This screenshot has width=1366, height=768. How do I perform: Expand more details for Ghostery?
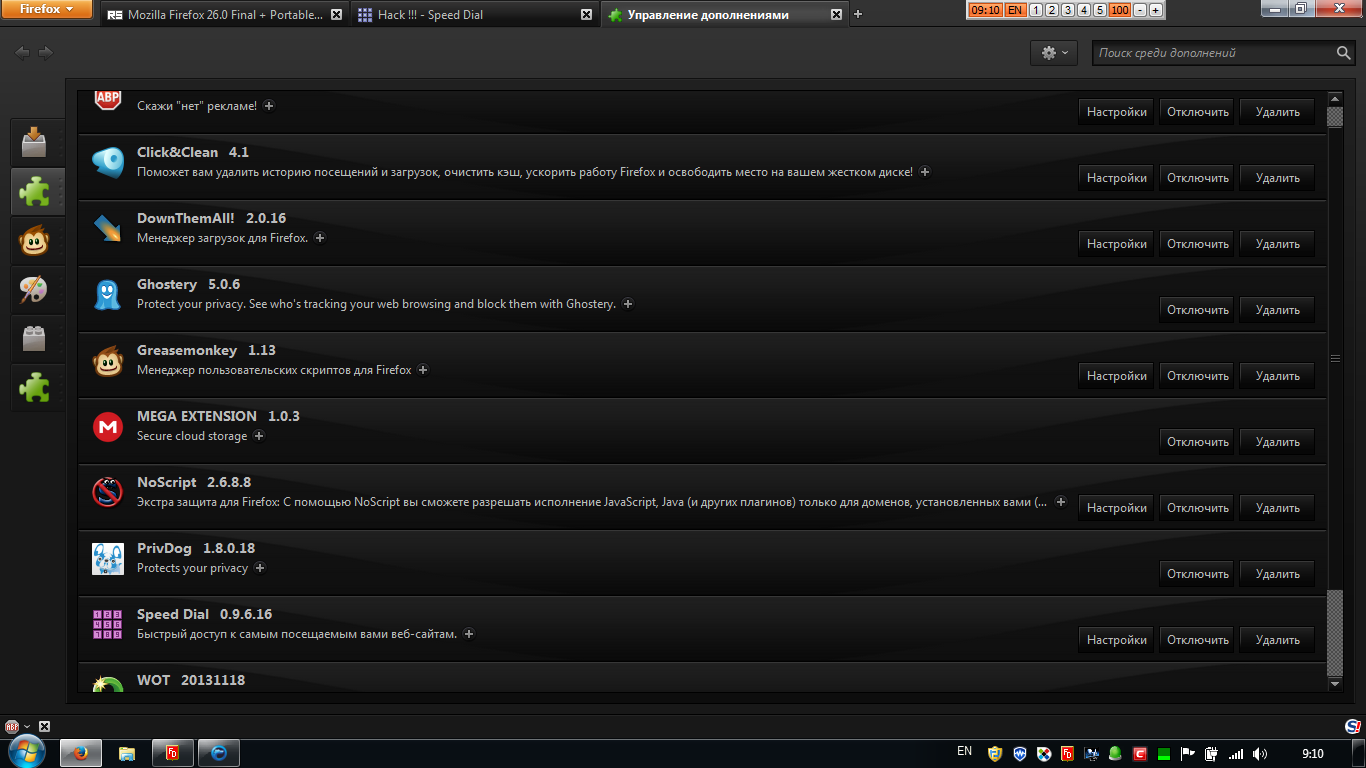point(628,304)
